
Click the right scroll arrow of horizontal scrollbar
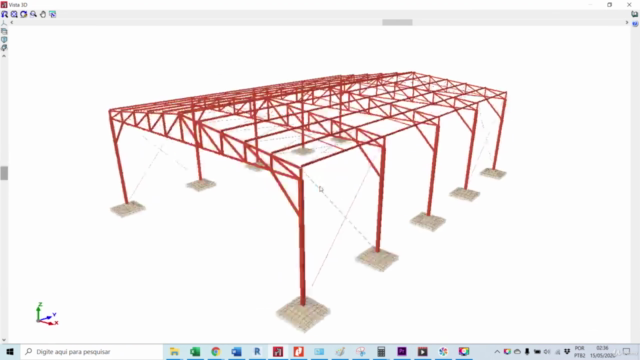(x=627, y=22)
